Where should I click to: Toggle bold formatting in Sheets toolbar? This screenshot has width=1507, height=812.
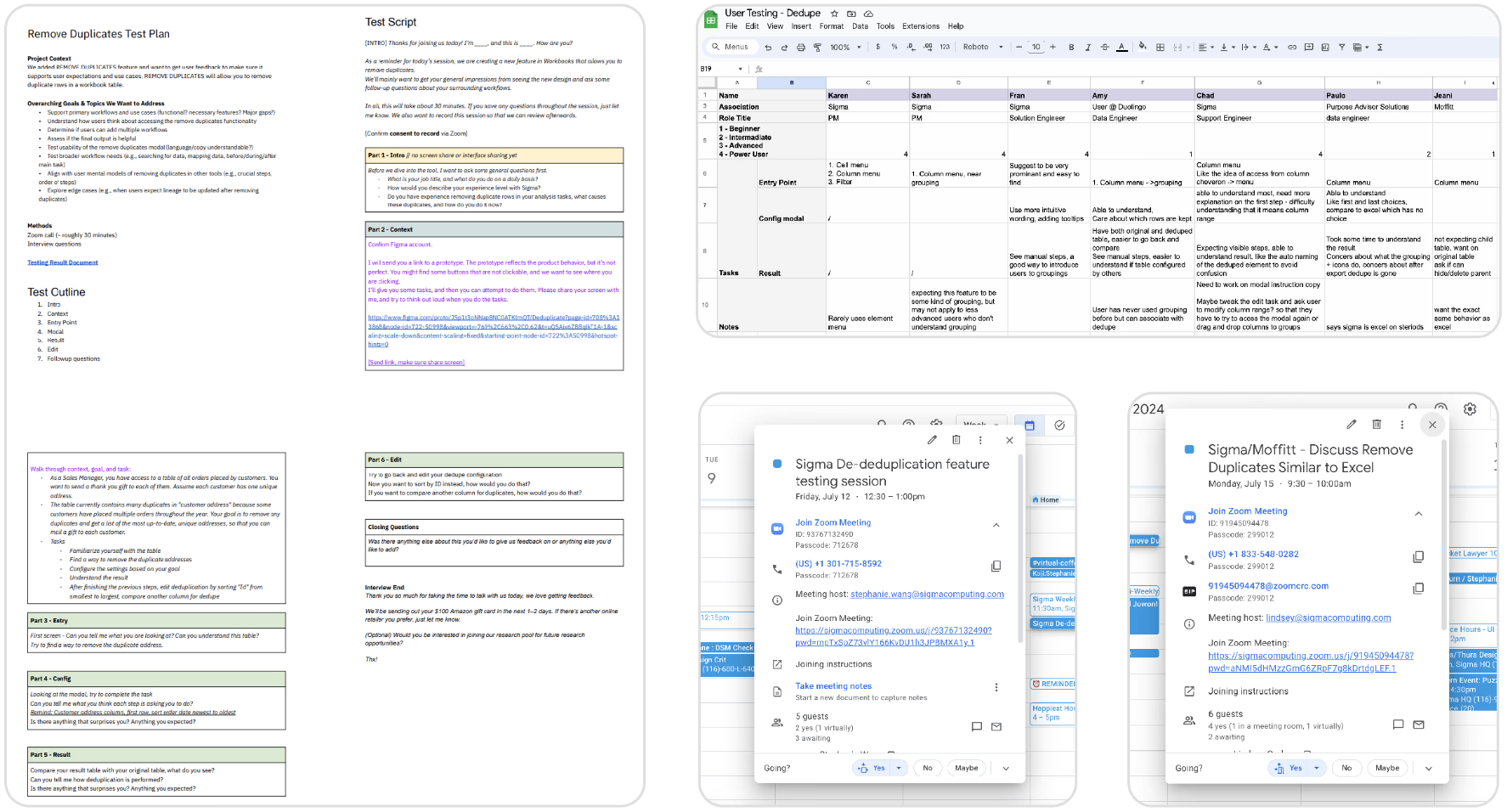(x=1071, y=48)
